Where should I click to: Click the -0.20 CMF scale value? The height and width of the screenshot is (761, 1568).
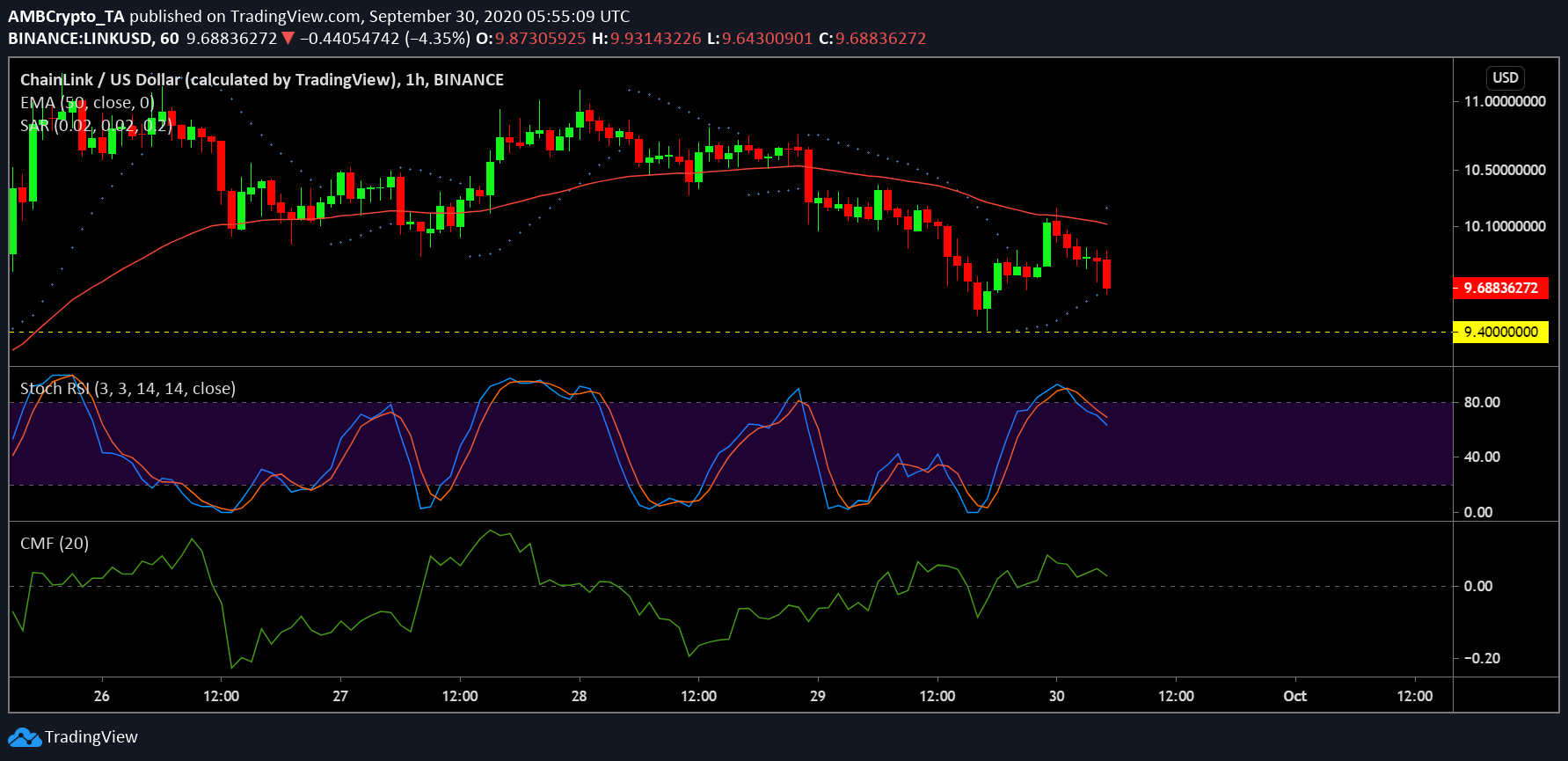click(x=1482, y=658)
